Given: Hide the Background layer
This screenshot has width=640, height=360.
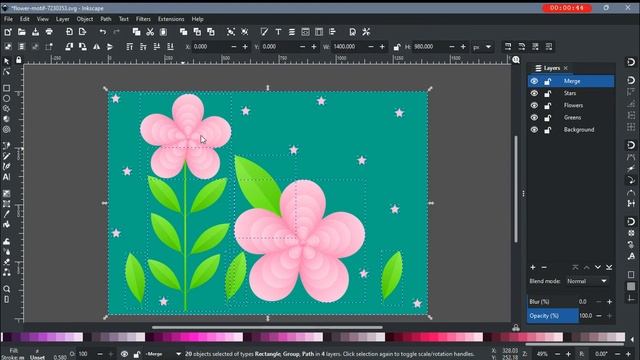Looking at the screenshot, I should point(534,130).
